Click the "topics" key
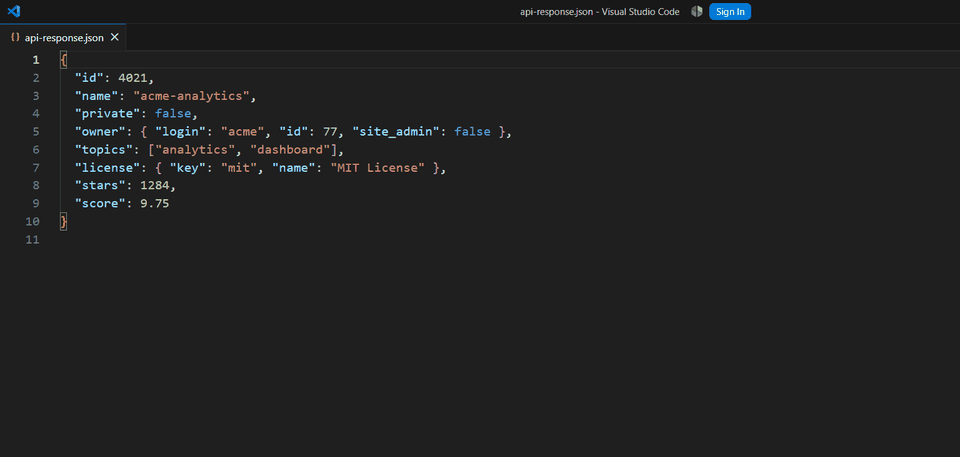 tap(103, 149)
